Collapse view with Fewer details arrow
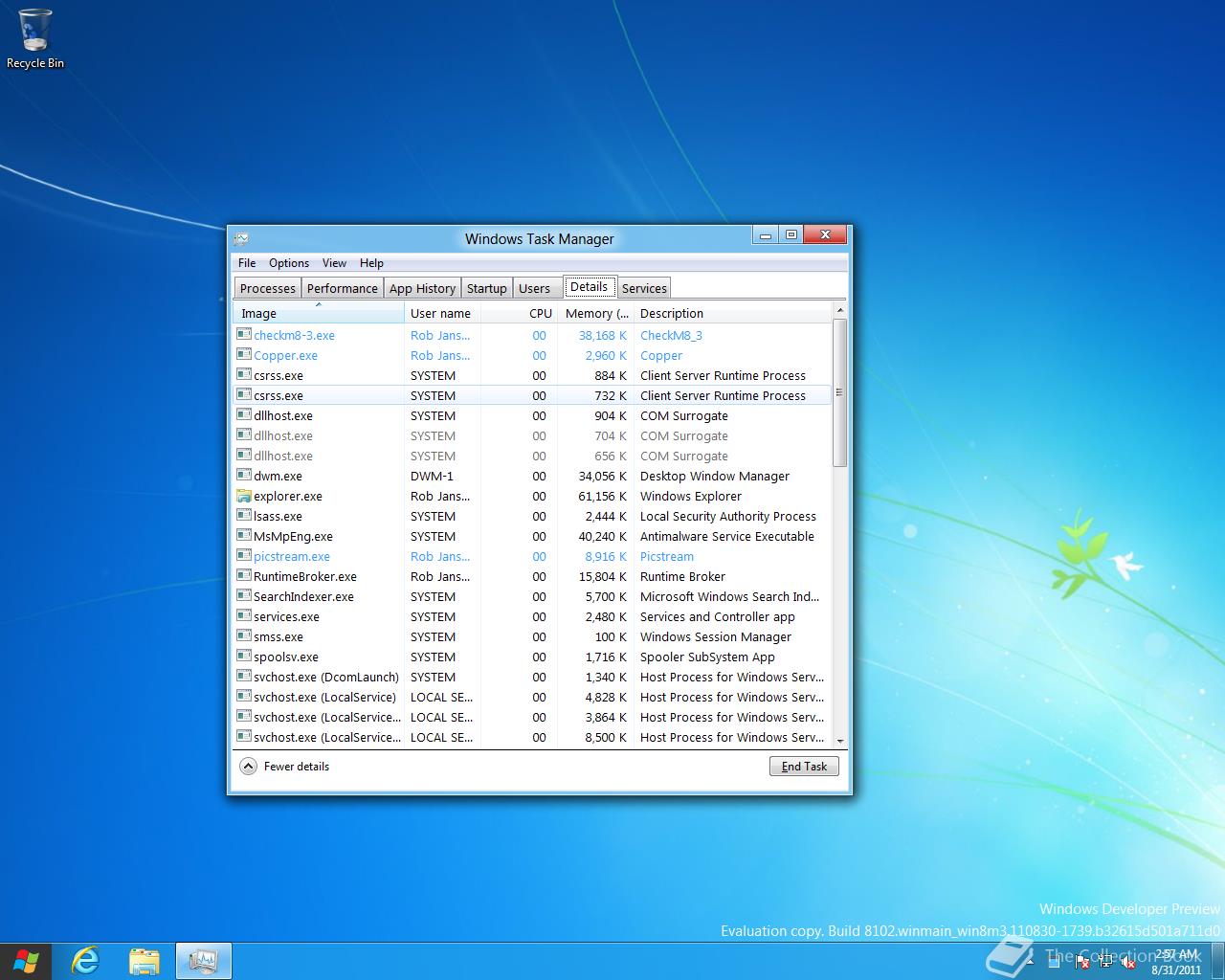This screenshot has width=1225, height=980. coord(248,767)
